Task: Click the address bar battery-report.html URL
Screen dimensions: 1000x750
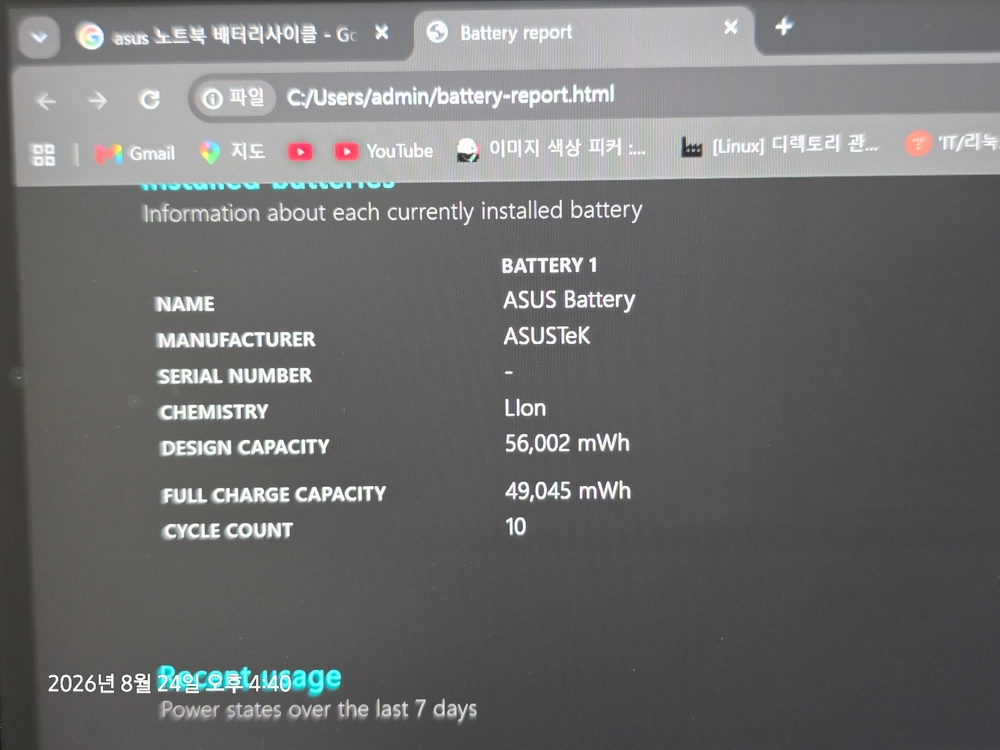Action: click(x=450, y=96)
